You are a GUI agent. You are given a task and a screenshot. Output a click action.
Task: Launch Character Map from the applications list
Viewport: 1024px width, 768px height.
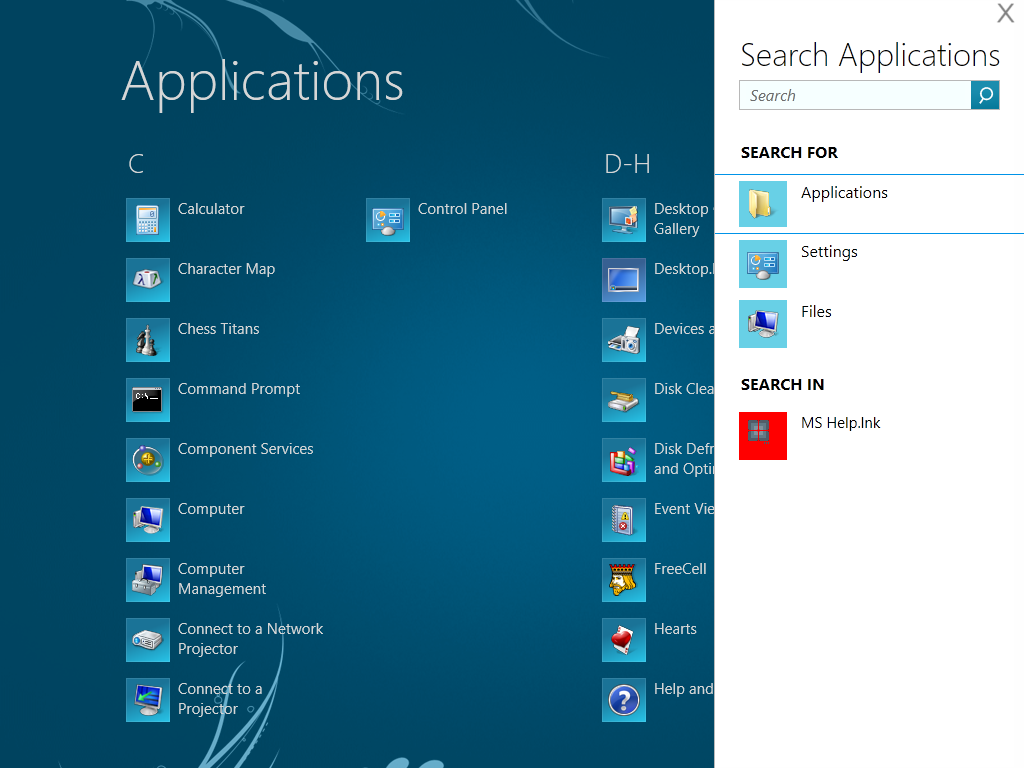click(x=148, y=280)
